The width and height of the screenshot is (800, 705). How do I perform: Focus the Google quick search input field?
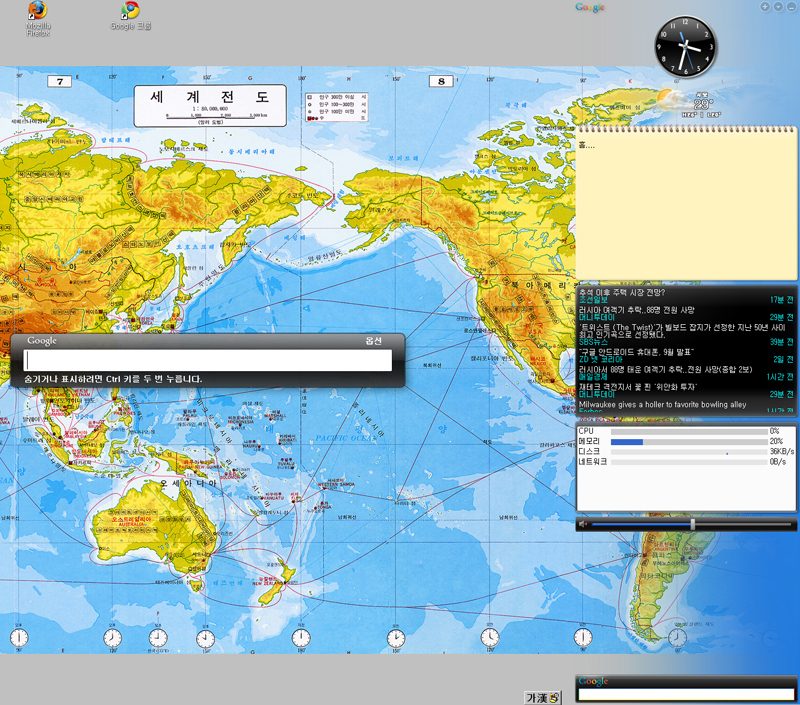click(x=208, y=361)
